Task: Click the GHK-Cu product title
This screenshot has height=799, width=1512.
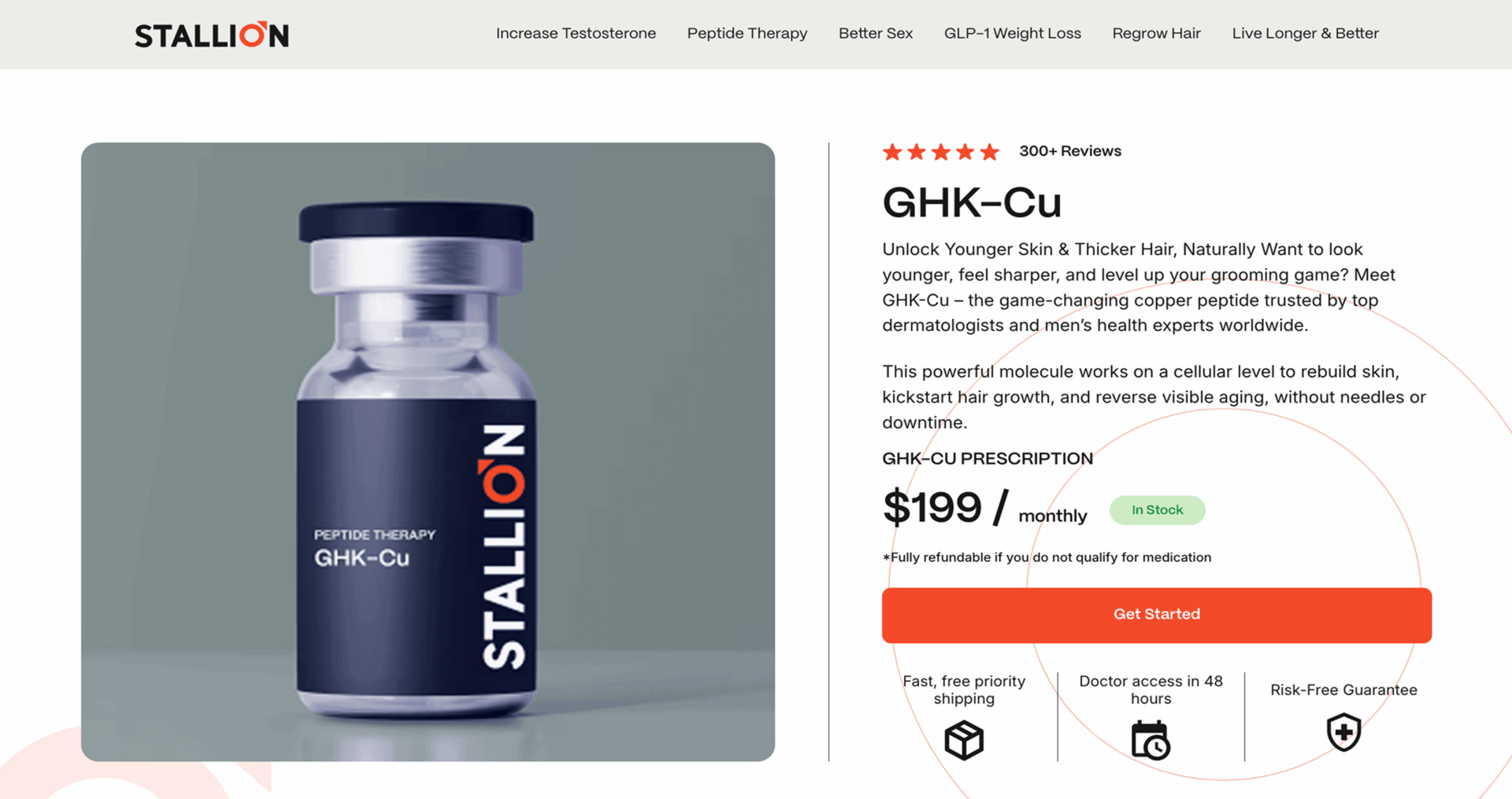Action: point(972,203)
